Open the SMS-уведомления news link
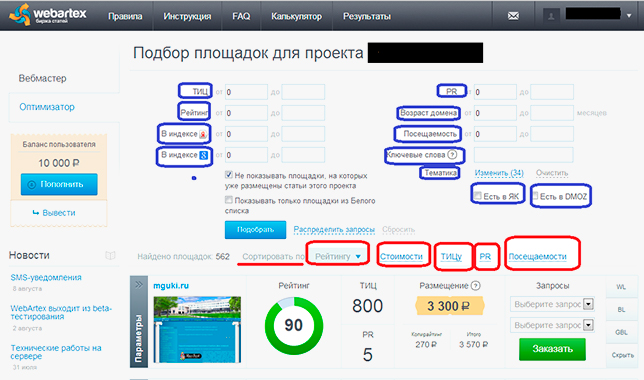 pyautogui.click(x=46, y=277)
